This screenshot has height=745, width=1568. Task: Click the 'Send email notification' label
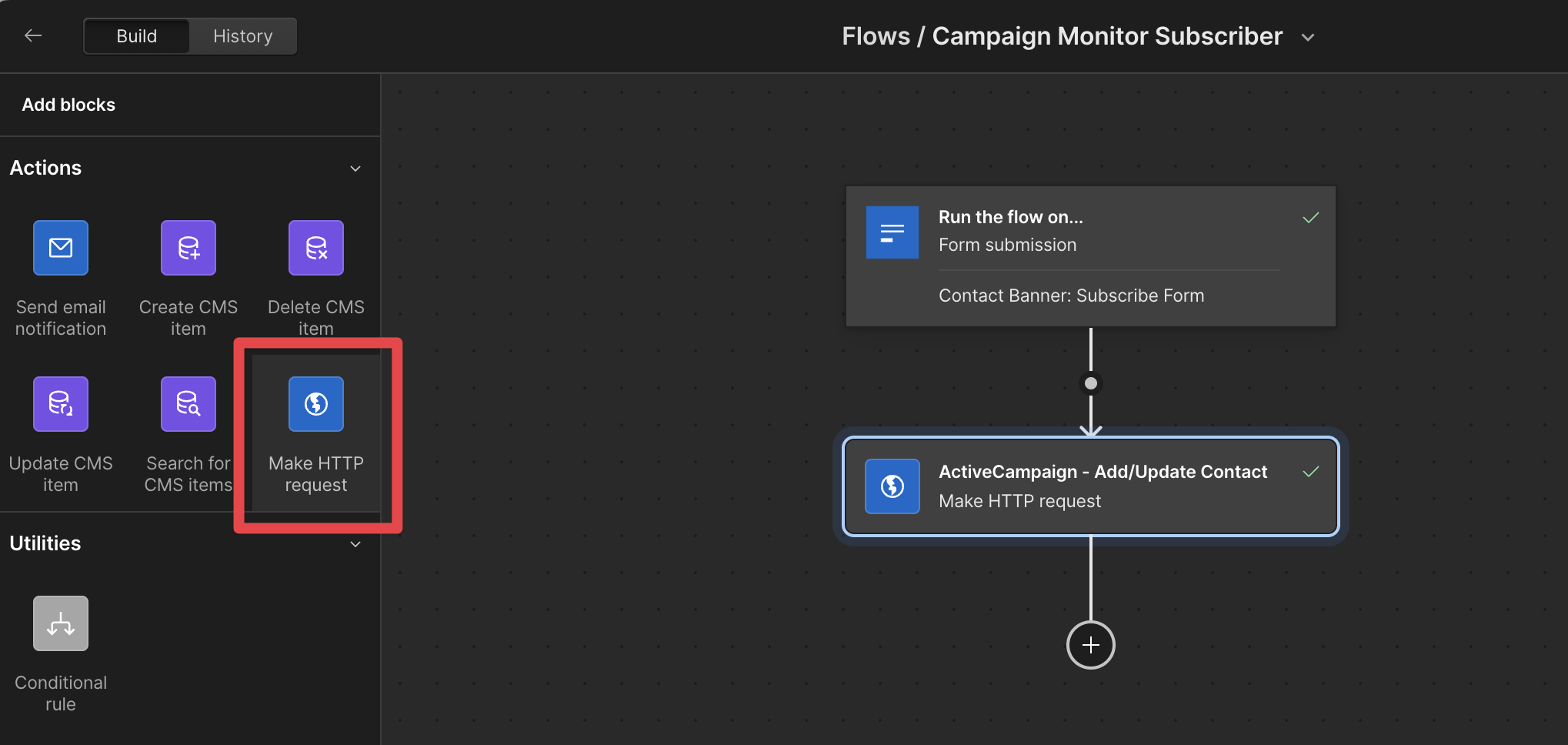(x=61, y=318)
